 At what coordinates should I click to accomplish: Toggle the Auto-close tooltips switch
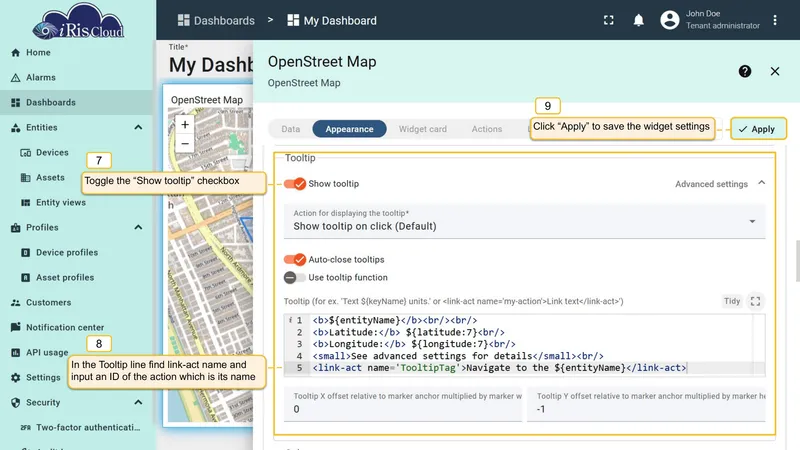[295, 260]
